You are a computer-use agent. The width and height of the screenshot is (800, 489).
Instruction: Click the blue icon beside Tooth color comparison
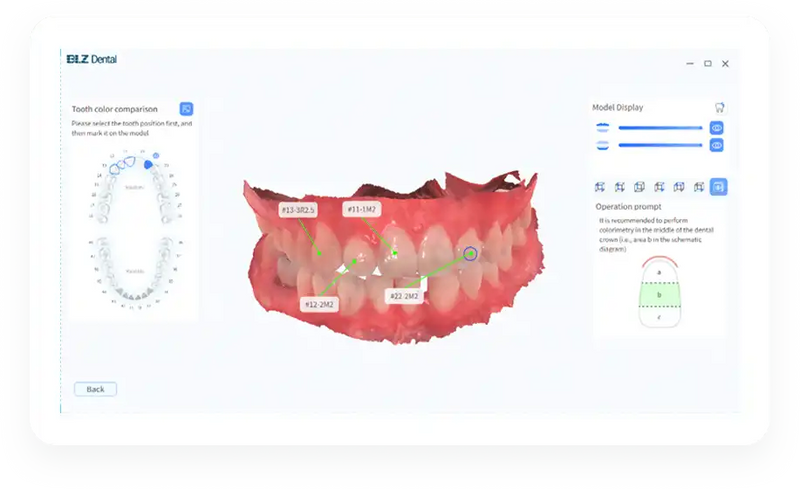pyautogui.click(x=186, y=109)
